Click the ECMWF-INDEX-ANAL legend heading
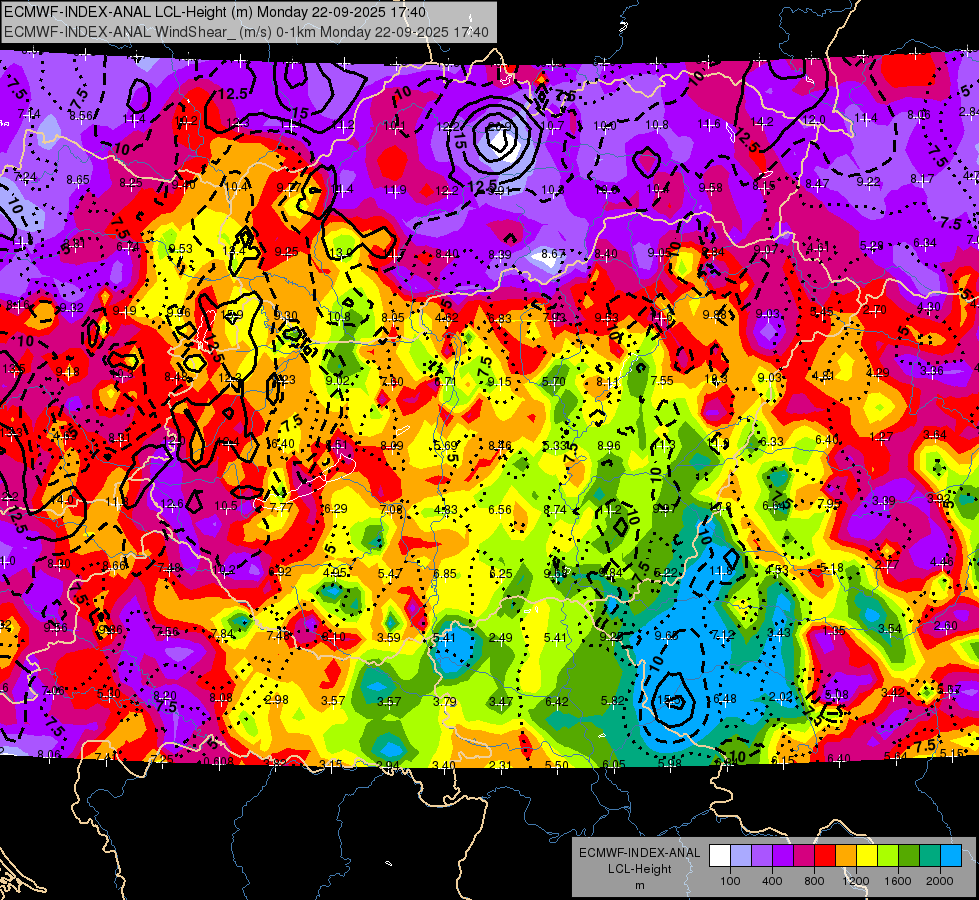Image resolution: width=979 pixels, height=900 pixels. [x=639, y=853]
